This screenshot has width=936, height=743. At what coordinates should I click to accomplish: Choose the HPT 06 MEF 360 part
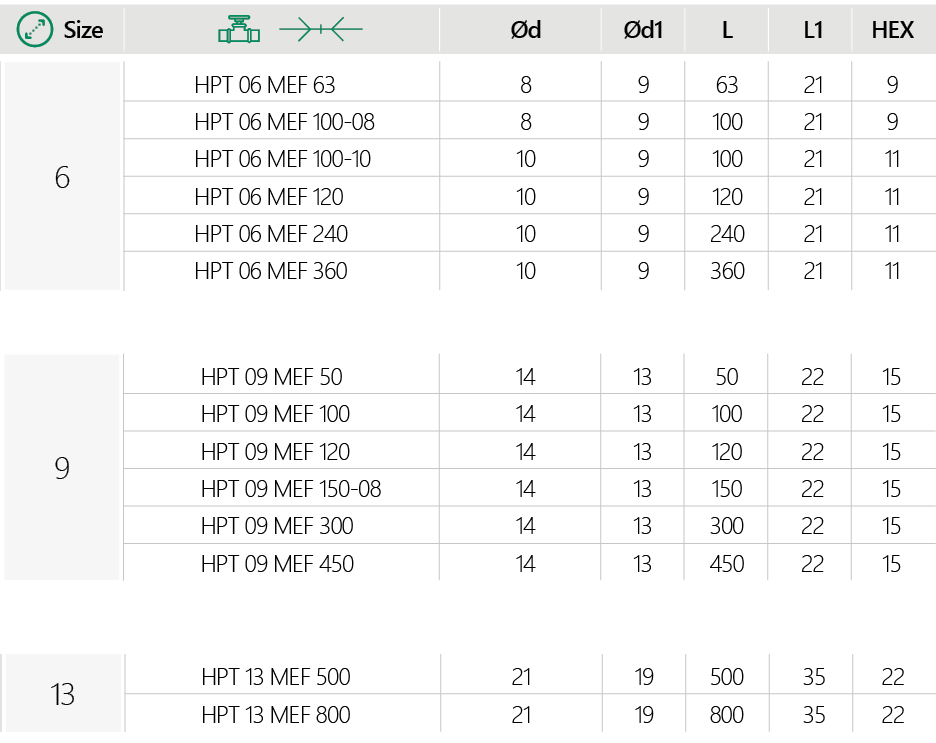(271, 271)
